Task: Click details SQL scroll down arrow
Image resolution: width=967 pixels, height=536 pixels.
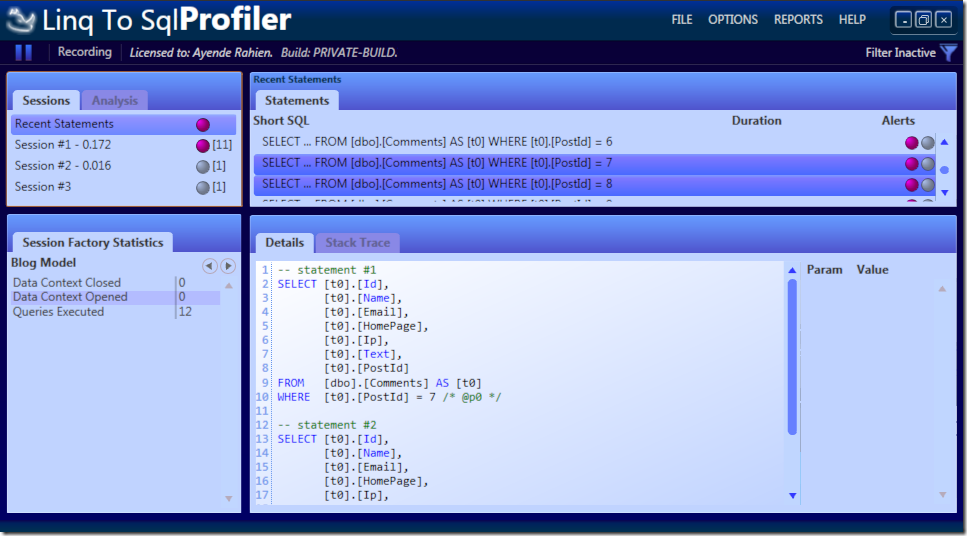Action: tap(792, 495)
